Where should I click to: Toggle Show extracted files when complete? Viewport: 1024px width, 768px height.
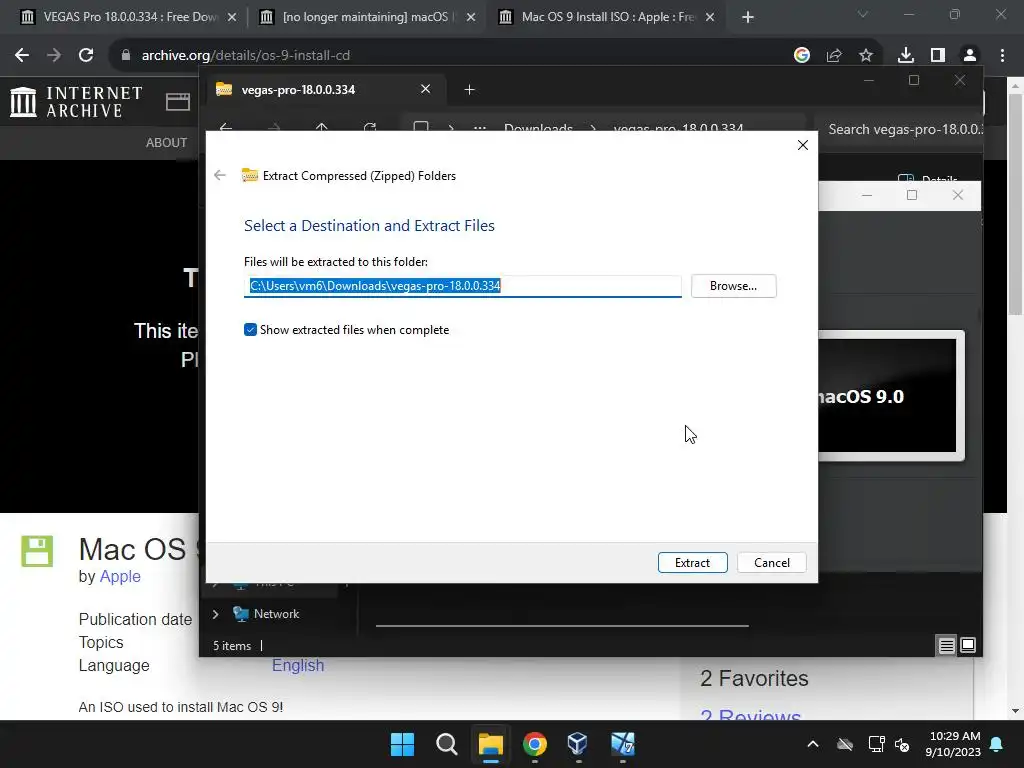tap(250, 330)
